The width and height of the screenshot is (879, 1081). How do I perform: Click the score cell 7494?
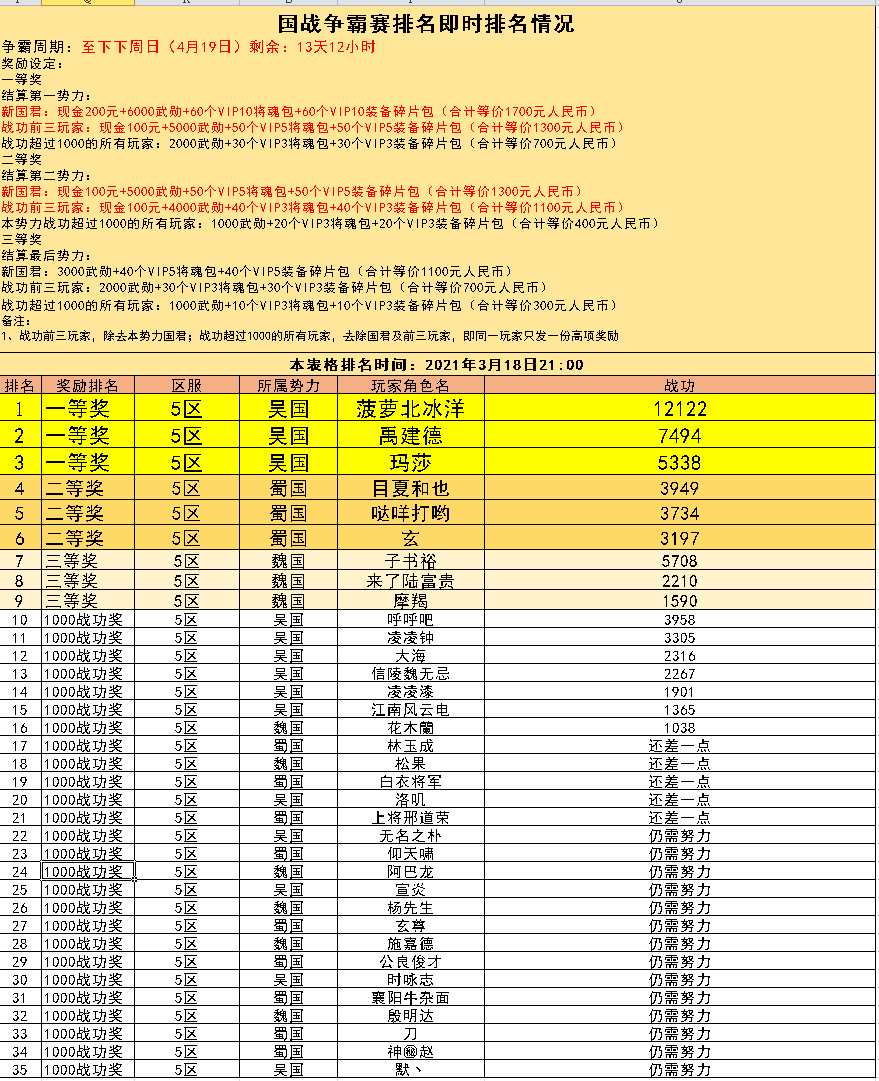[x=680, y=436]
